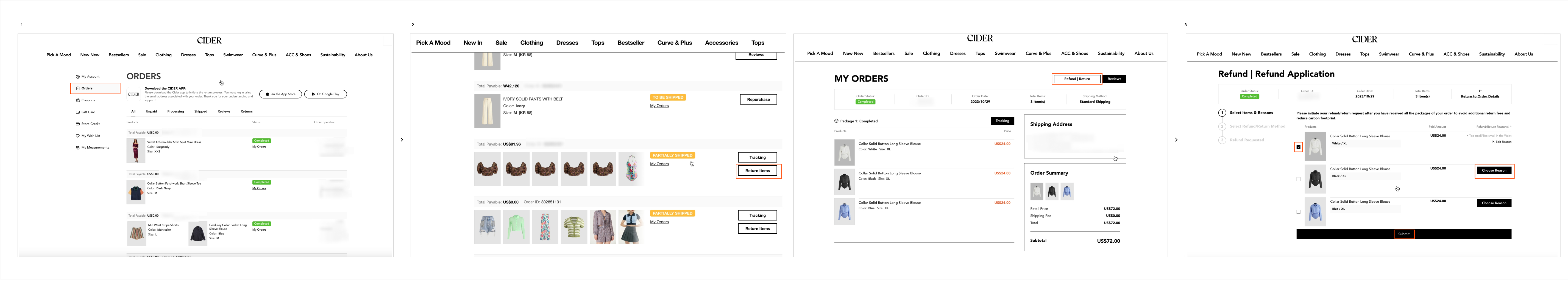Viewport: 1568px width, 299px height.
Task: Click the Store Credit icon in sidebar
Action: [x=78, y=124]
